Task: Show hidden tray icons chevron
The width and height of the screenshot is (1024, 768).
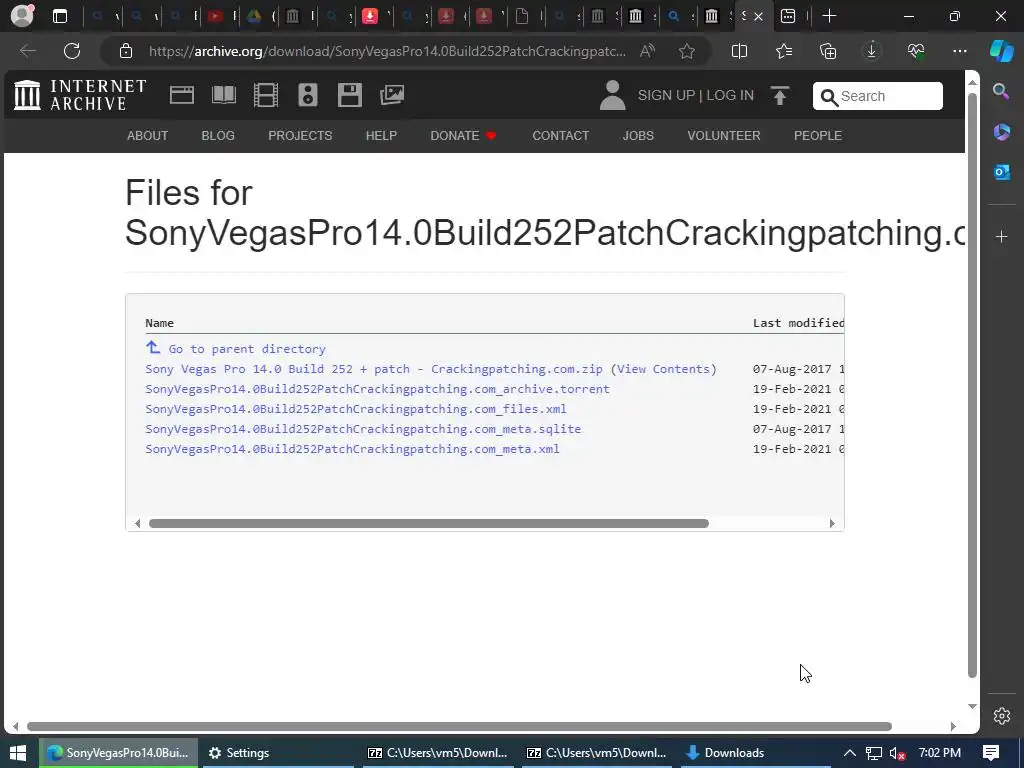Action: (849, 753)
